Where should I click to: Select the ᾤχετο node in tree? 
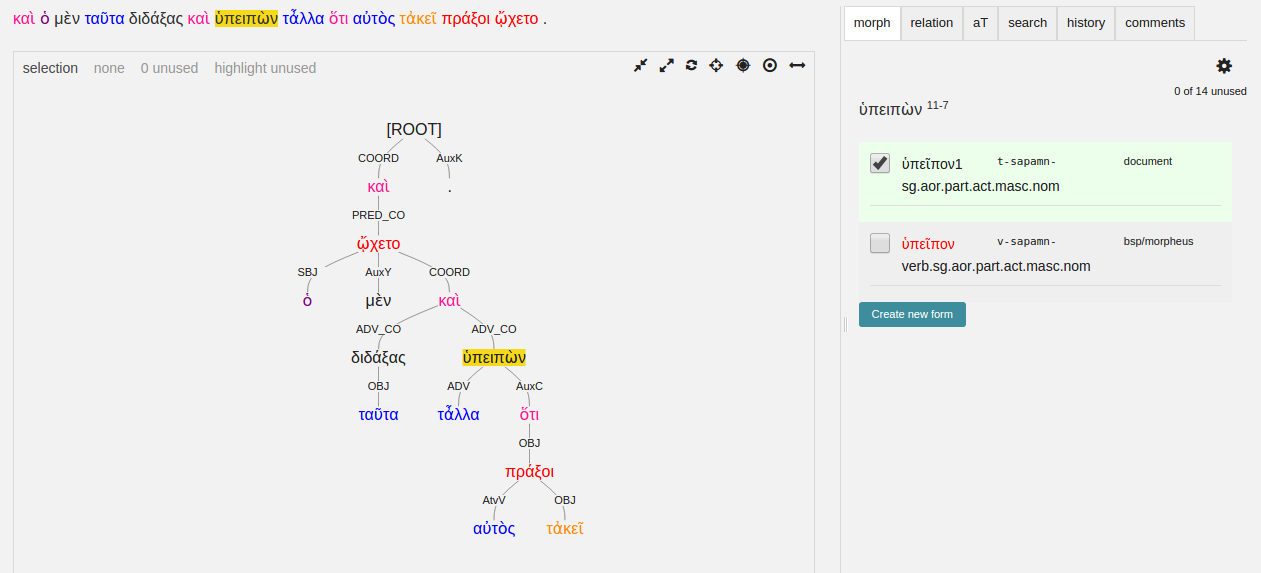(378, 243)
